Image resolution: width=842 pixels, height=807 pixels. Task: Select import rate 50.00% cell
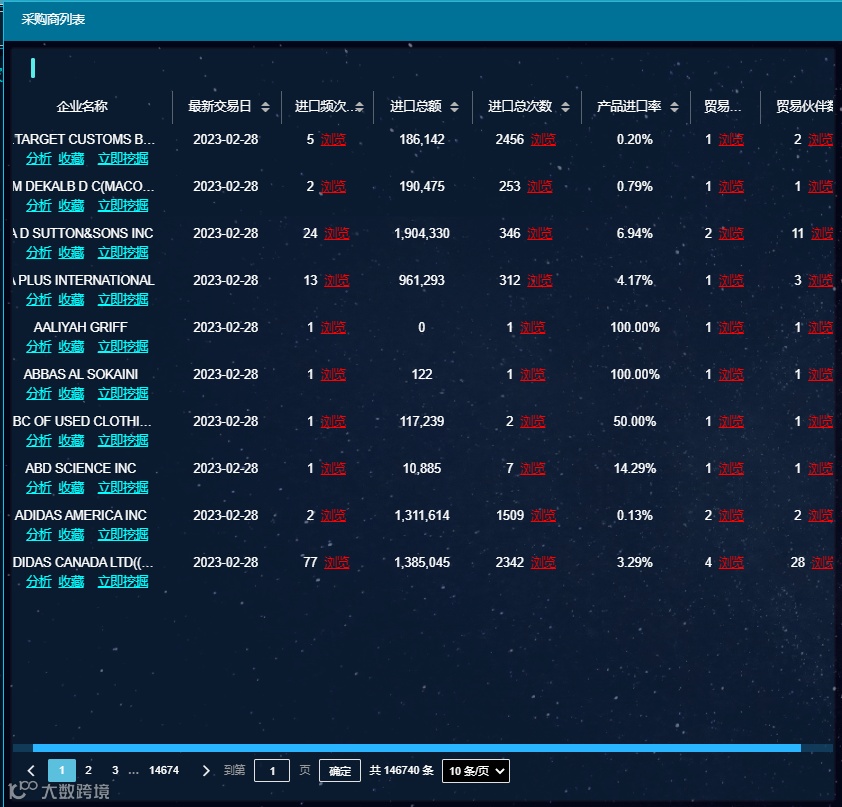pyautogui.click(x=635, y=421)
